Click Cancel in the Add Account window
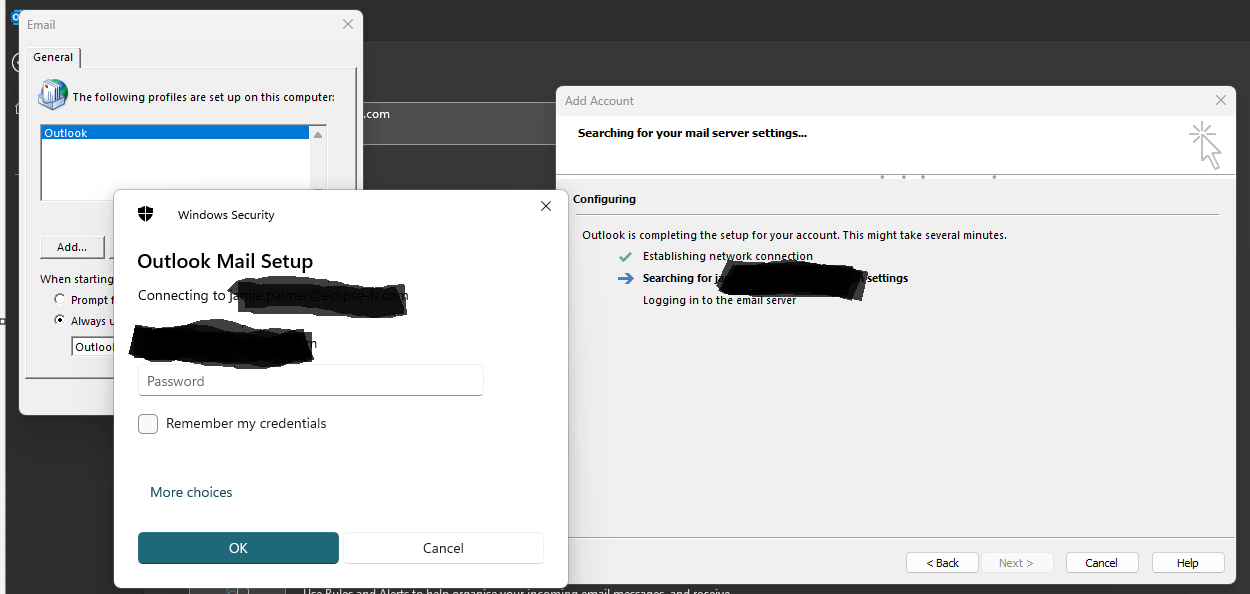1250x594 pixels. coord(1102,563)
